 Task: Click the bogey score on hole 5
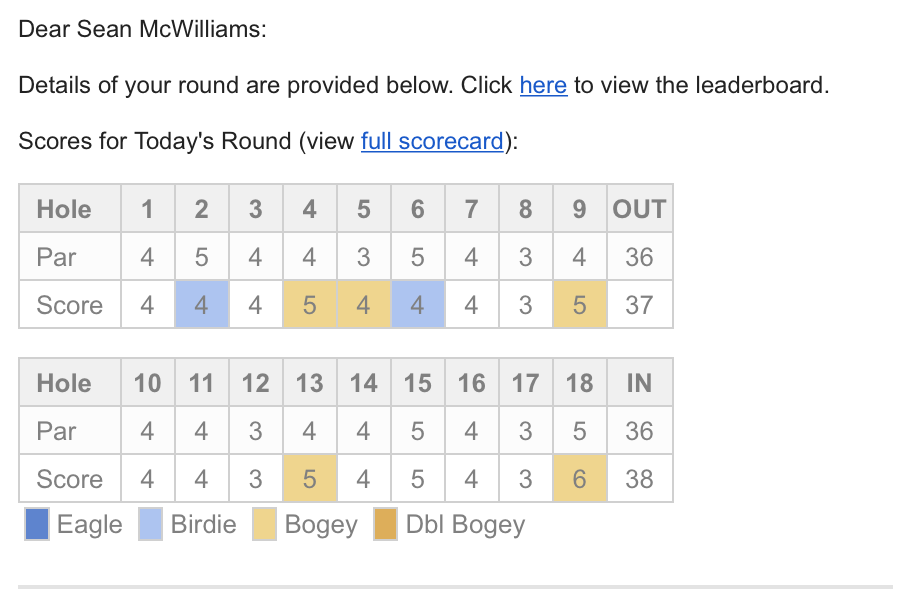point(364,305)
